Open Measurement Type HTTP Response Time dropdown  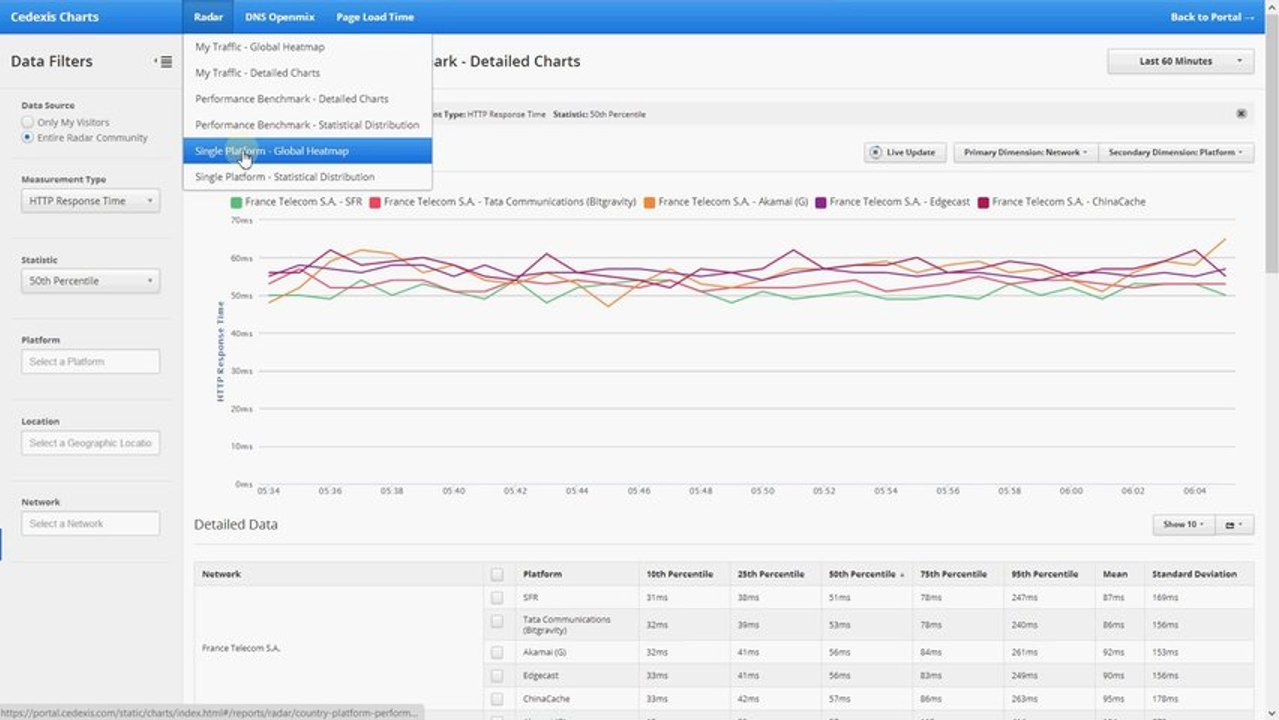[90, 201]
